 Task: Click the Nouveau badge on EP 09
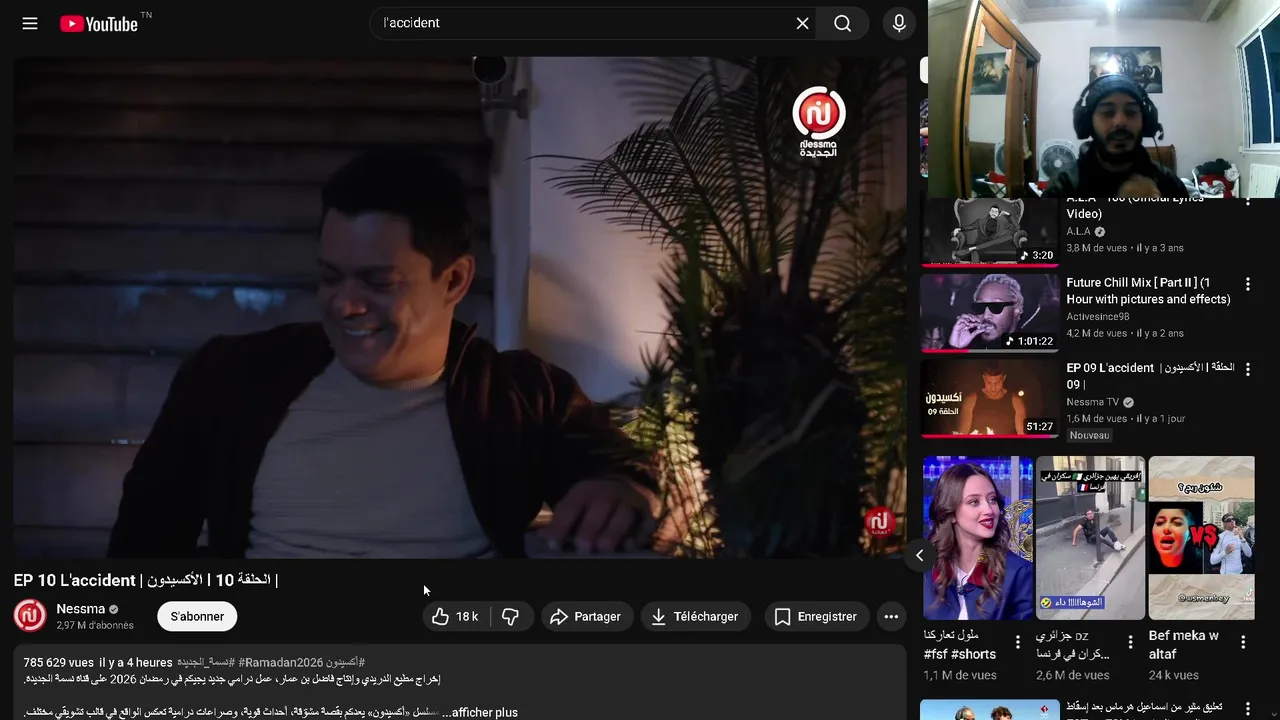pos(1089,435)
